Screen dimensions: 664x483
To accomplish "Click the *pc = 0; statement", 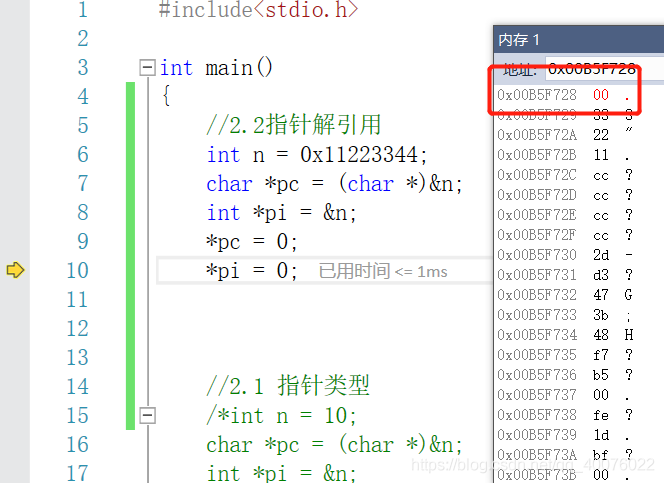I will point(252,242).
